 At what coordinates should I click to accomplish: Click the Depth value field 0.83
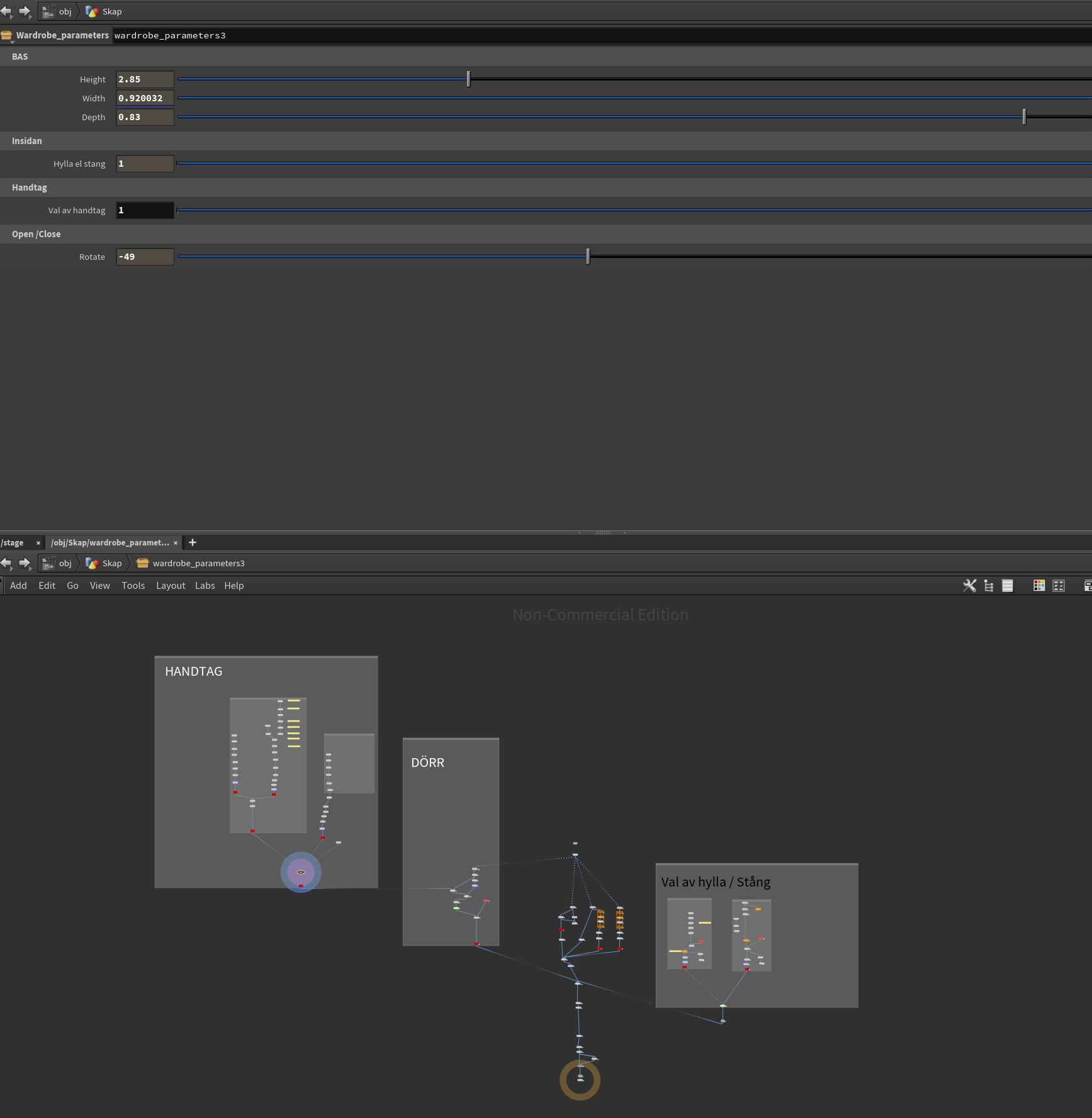tap(145, 117)
